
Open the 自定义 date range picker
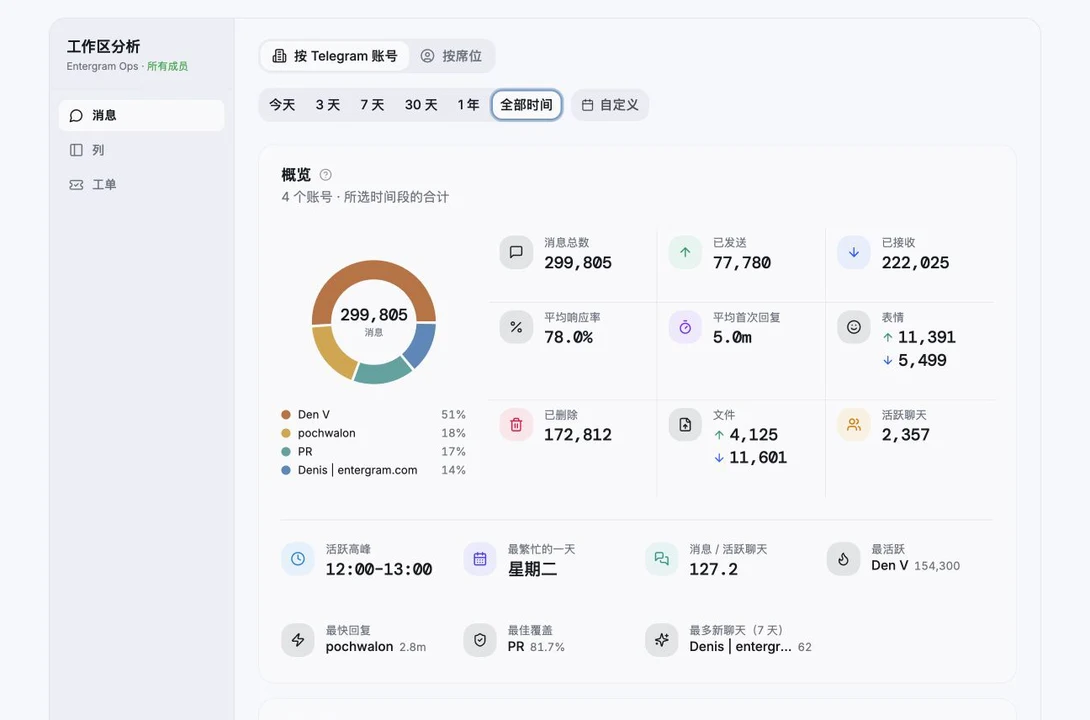pyautogui.click(x=610, y=105)
